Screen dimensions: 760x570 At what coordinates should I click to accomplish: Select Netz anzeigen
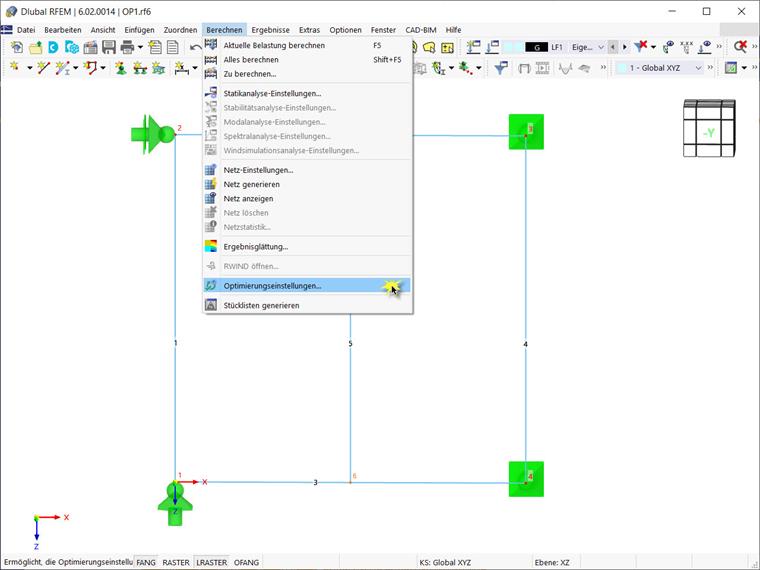click(307, 198)
